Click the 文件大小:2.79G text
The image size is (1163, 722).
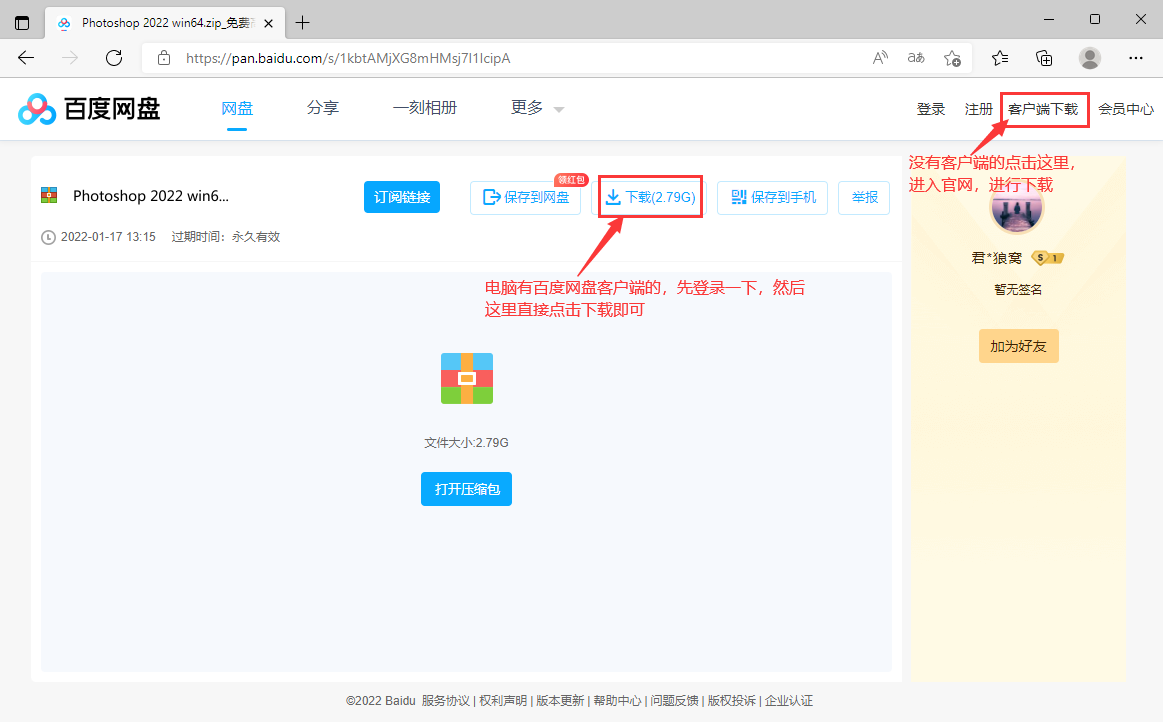467,443
